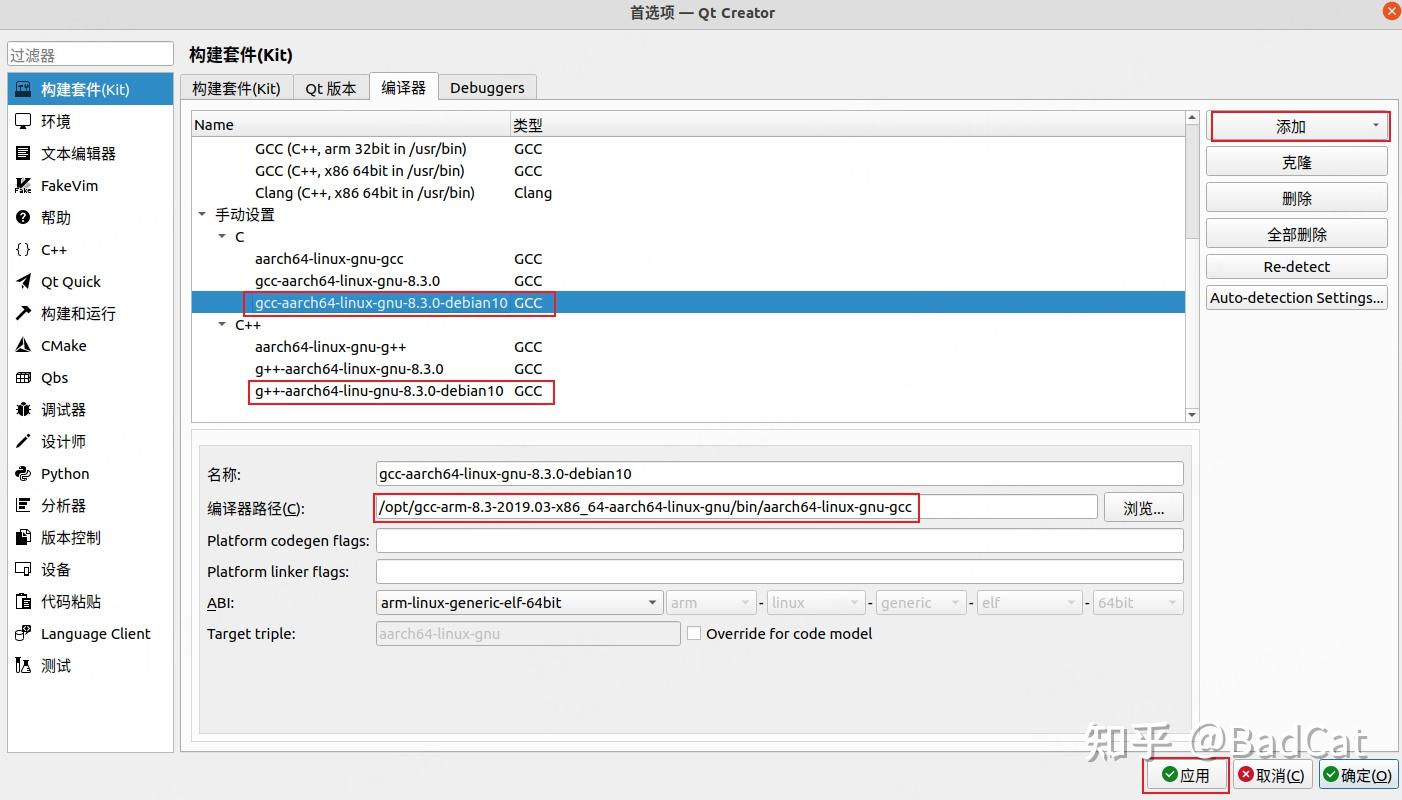Focus the 过滤器 filter field
This screenshot has height=800, width=1402.
click(x=90, y=55)
